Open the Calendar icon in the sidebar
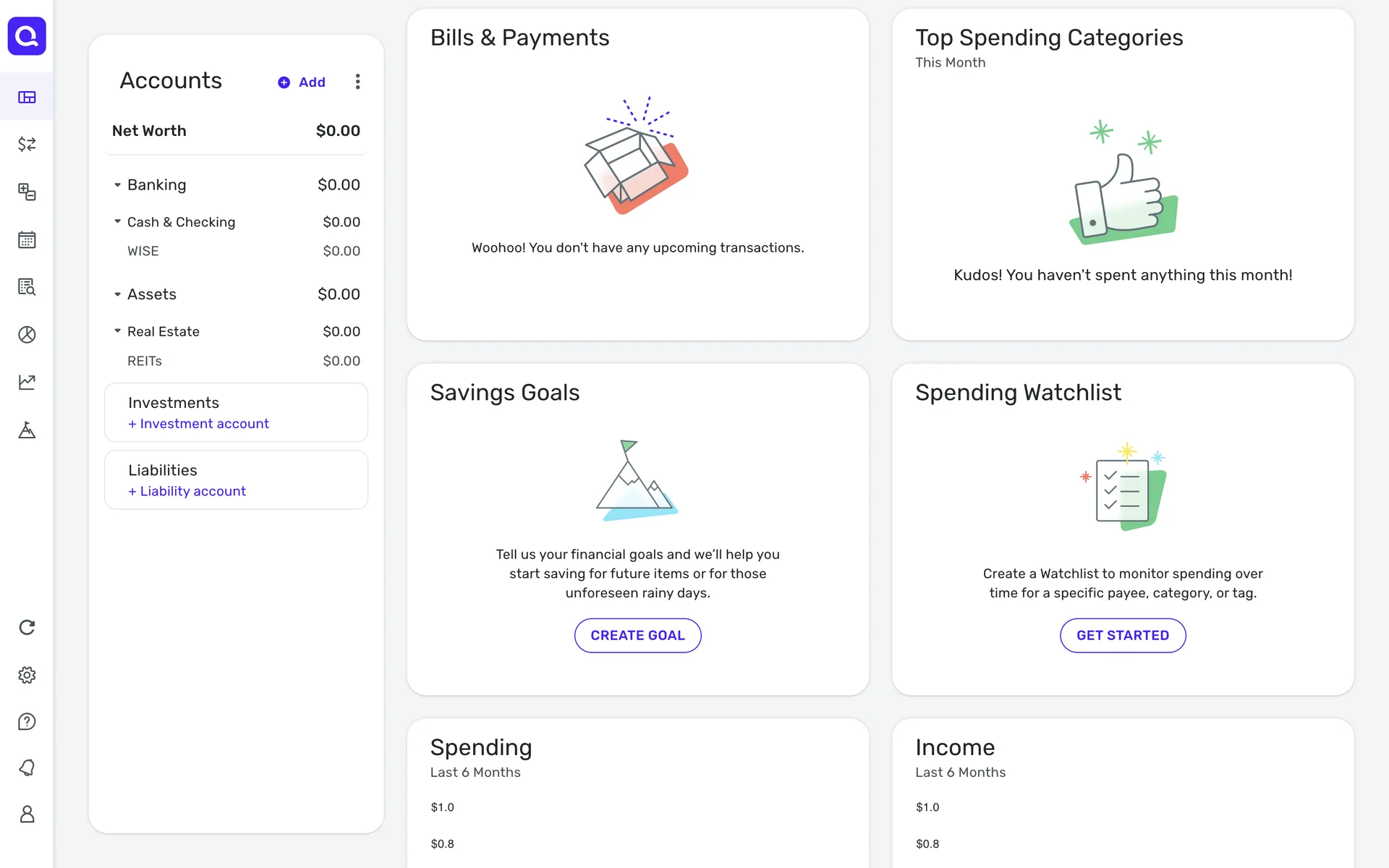This screenshot has height=868, width=1389. [27, 239]
